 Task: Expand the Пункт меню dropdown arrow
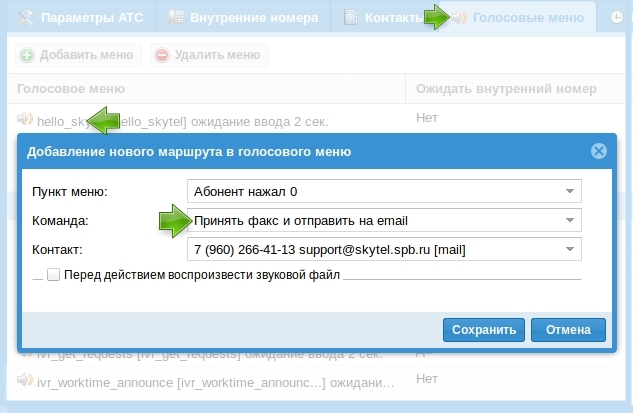(x=570, y=191)
